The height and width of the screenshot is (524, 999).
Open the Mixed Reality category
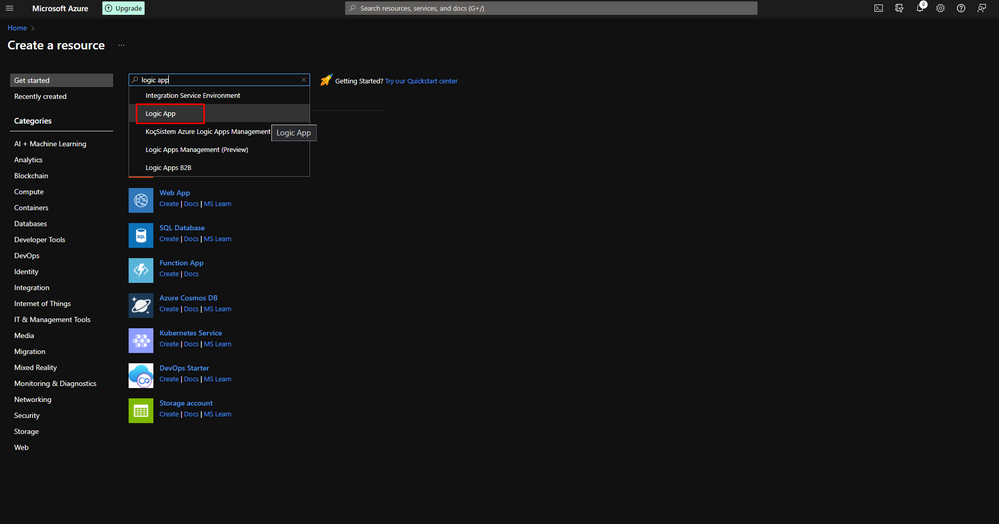coord(36,368)
